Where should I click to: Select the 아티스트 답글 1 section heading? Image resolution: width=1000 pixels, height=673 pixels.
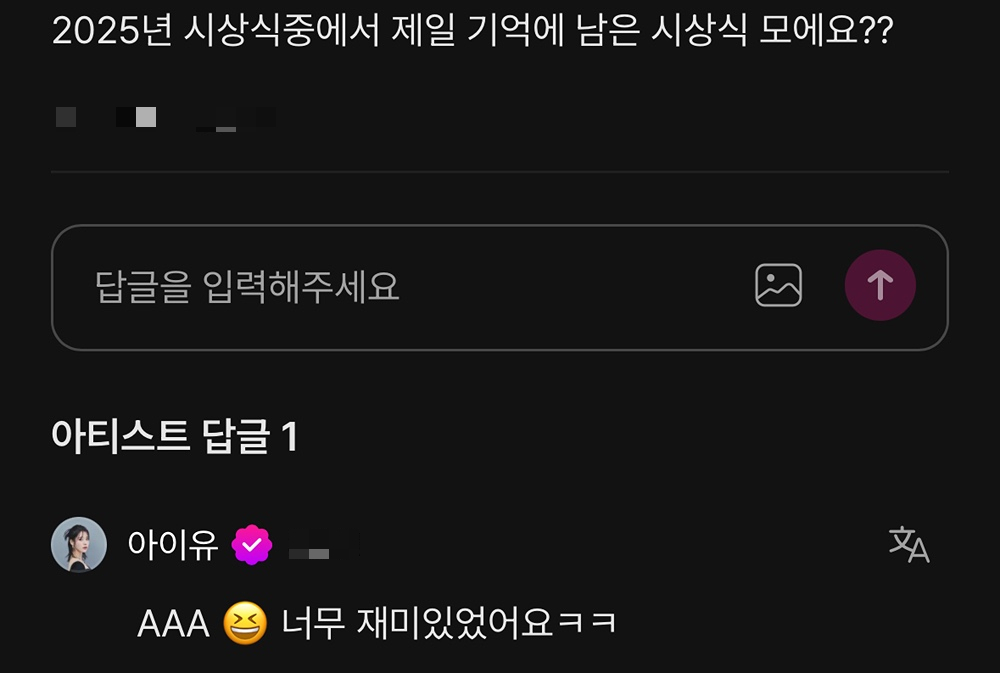(x=175, y=436)
